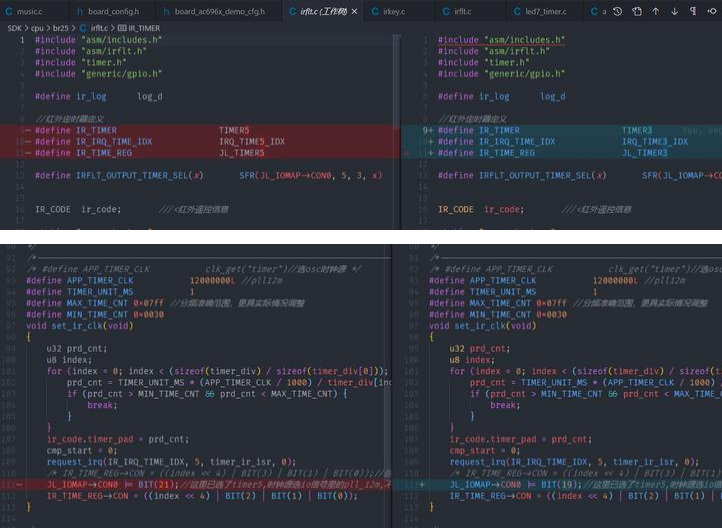Go to previous change with up arrow

655,12
